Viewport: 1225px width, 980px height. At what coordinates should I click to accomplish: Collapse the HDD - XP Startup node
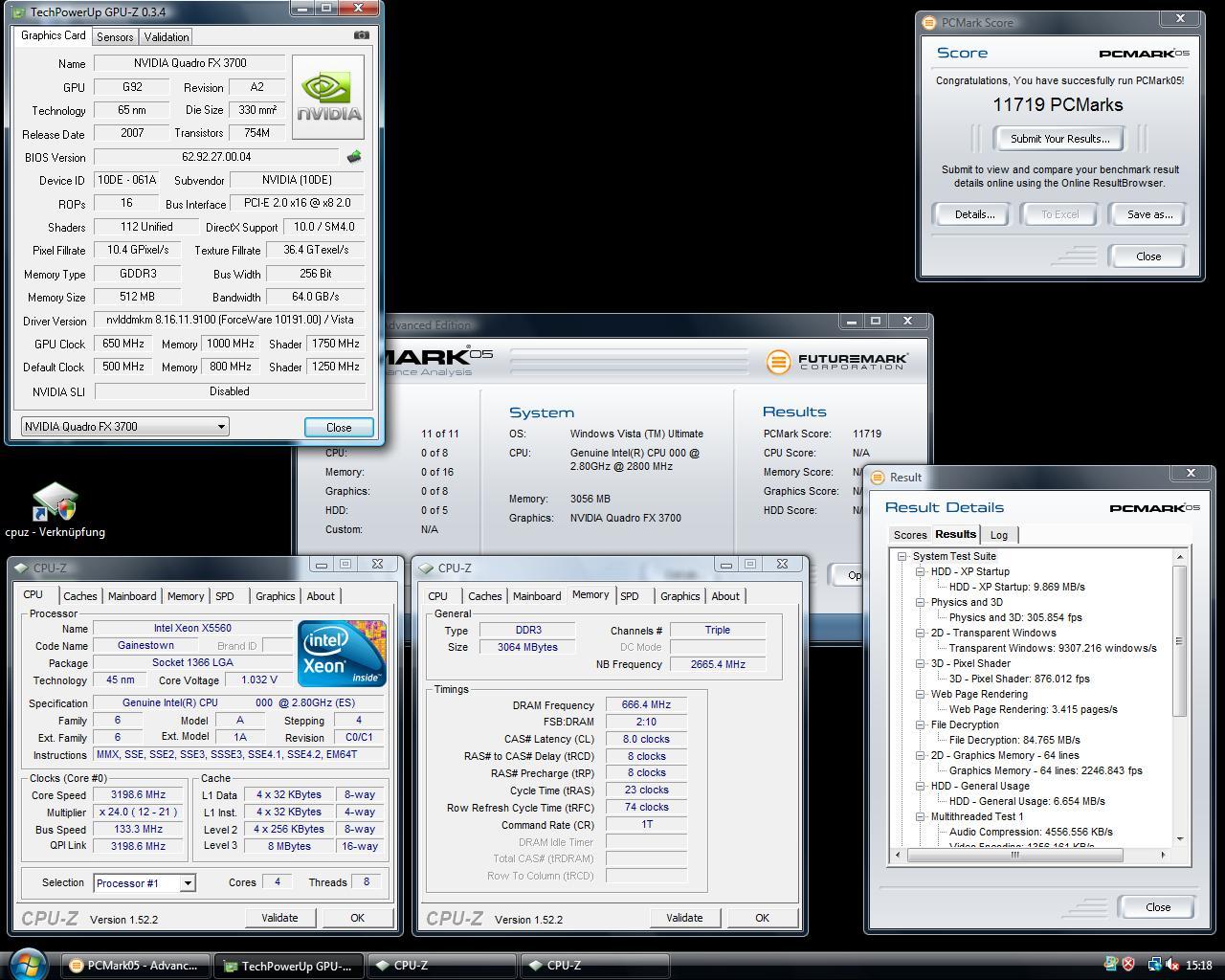tap(920, 571)
